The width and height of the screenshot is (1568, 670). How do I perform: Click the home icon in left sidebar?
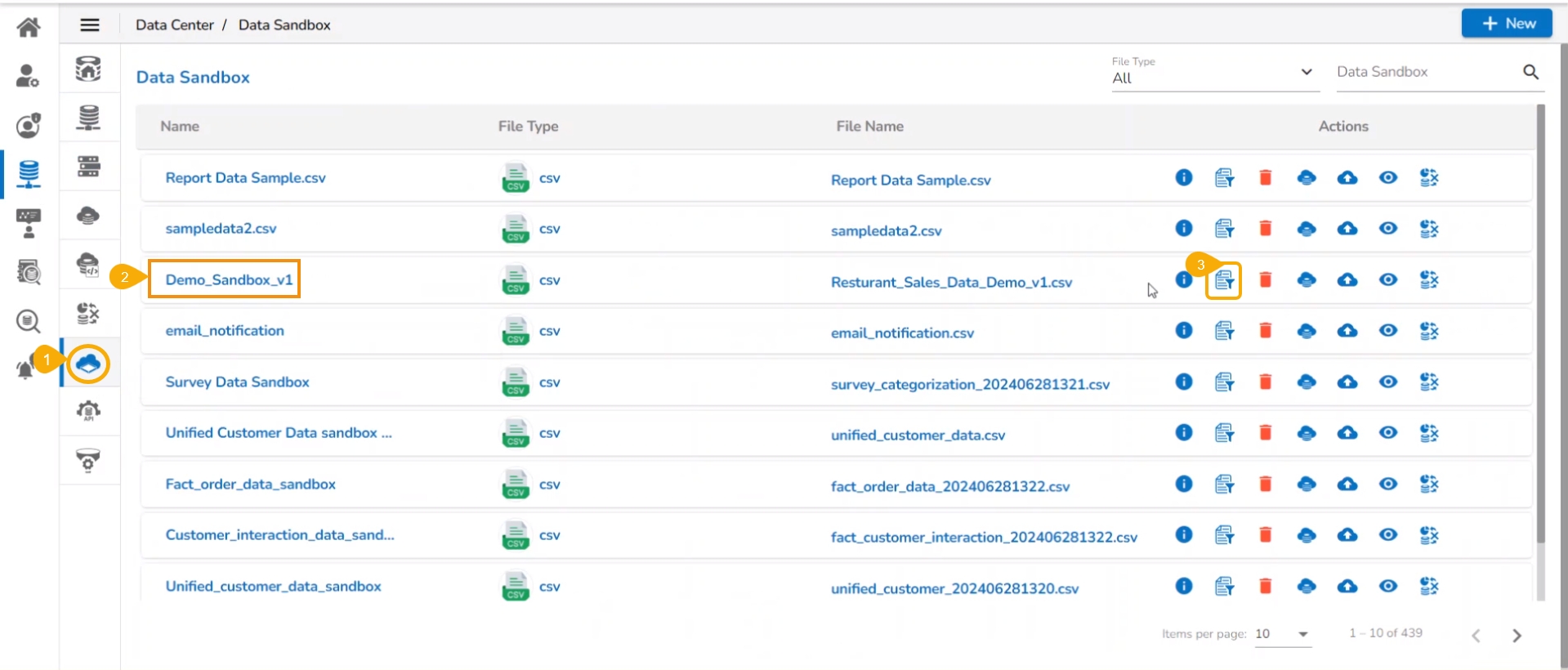pos(29,28)
